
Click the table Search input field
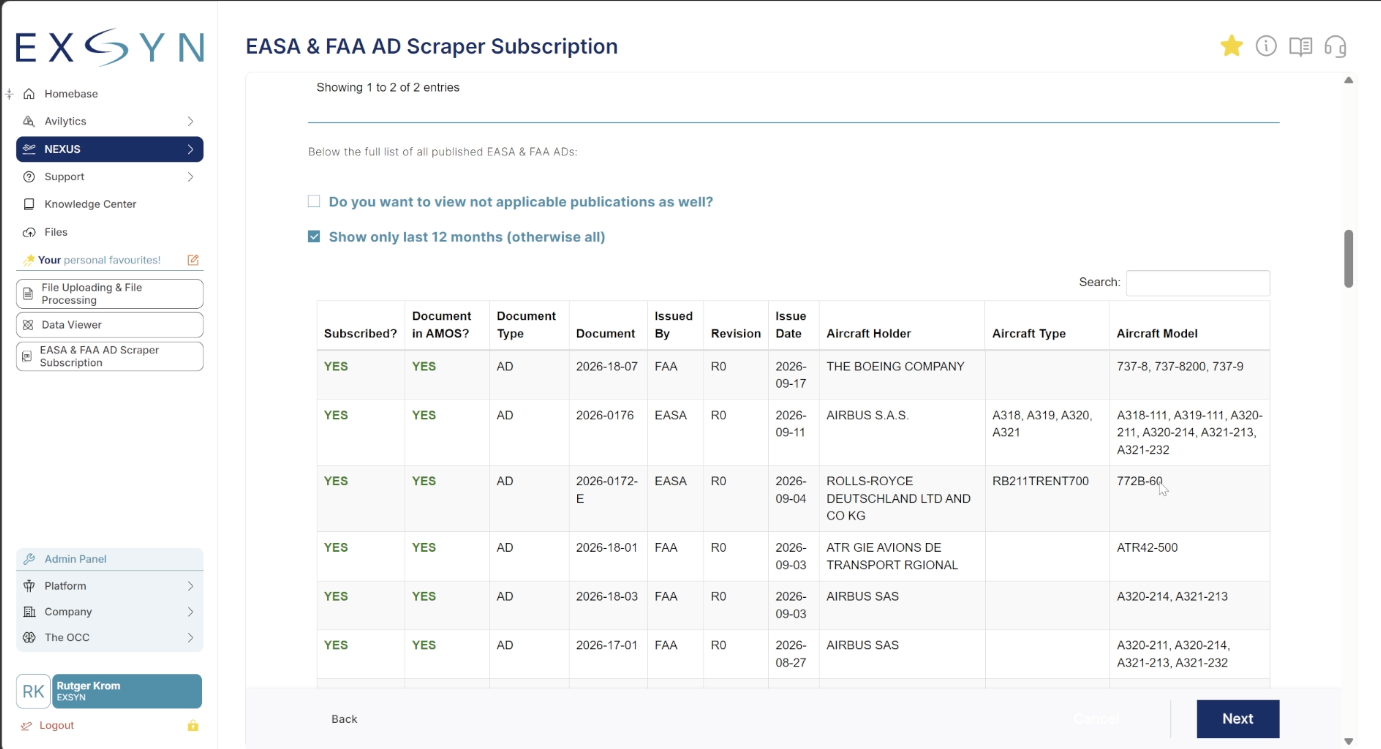(1198, 283)
